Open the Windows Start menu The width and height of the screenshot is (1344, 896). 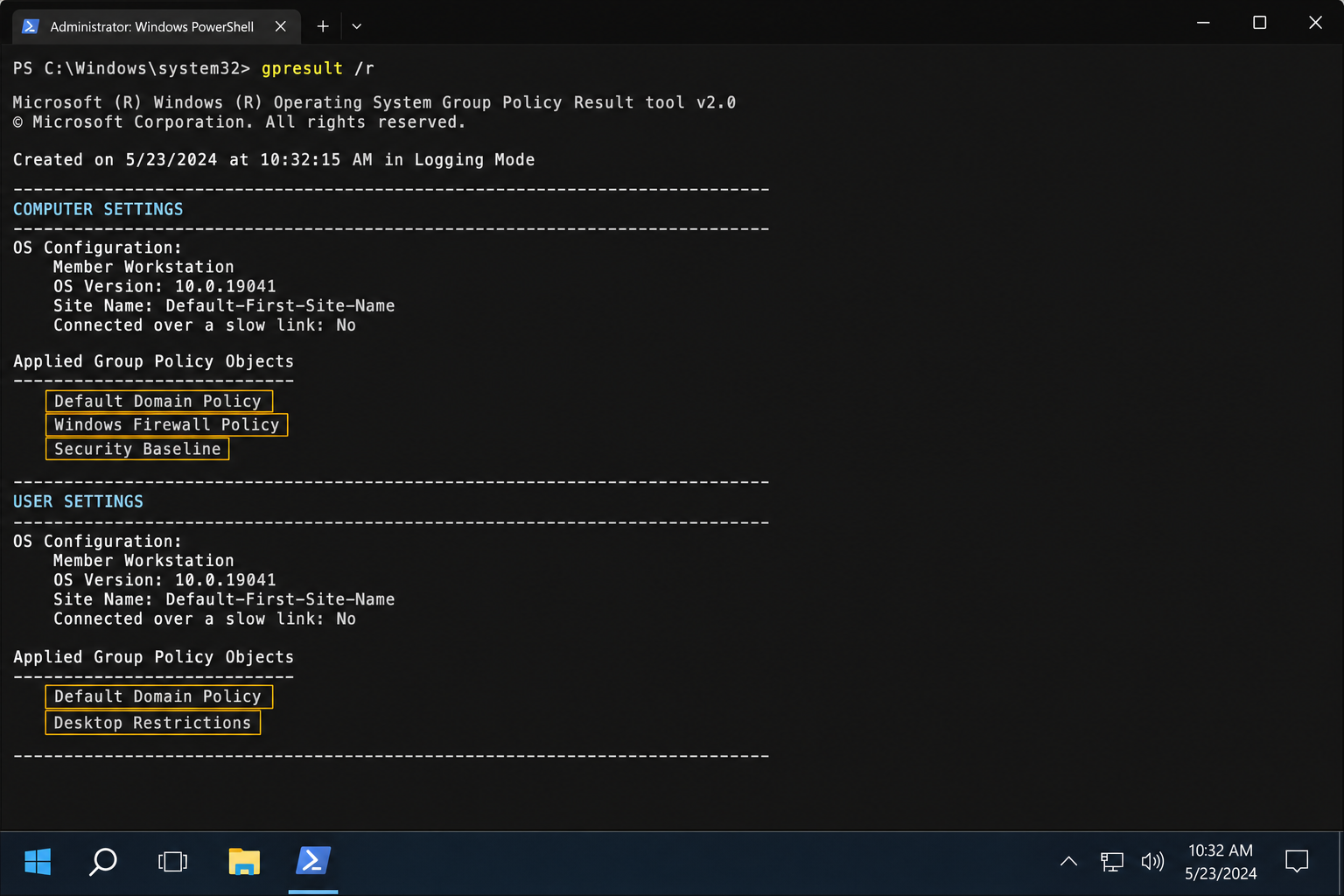coord(38,862)
